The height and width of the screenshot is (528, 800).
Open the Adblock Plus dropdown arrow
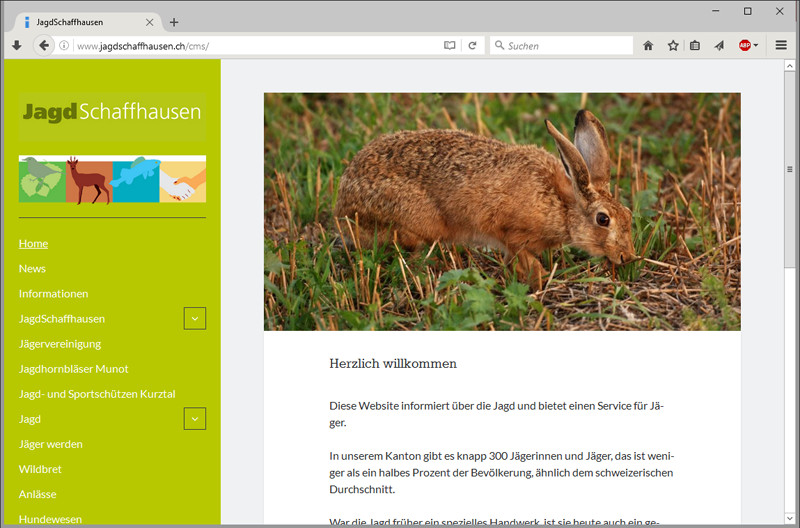pos(756,45)
